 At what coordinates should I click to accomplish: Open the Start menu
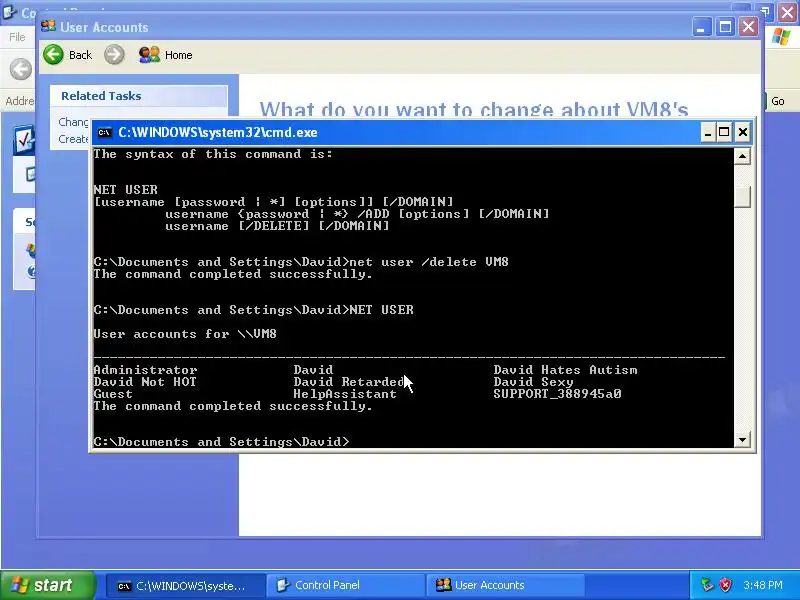(x=47, y=585)
